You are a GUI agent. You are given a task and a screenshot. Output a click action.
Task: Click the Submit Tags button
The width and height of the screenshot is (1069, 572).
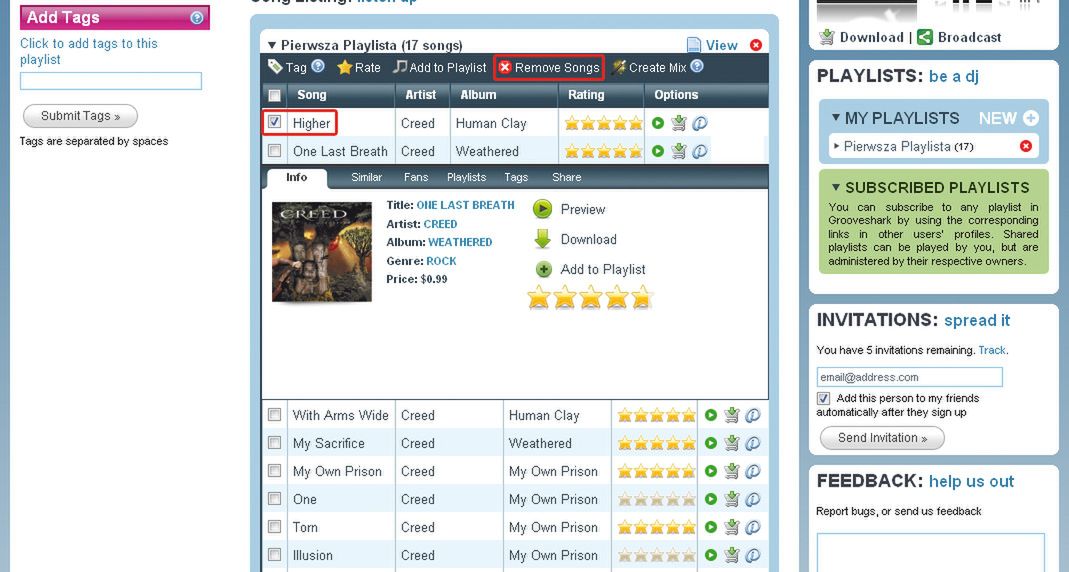tap(80, 116)
